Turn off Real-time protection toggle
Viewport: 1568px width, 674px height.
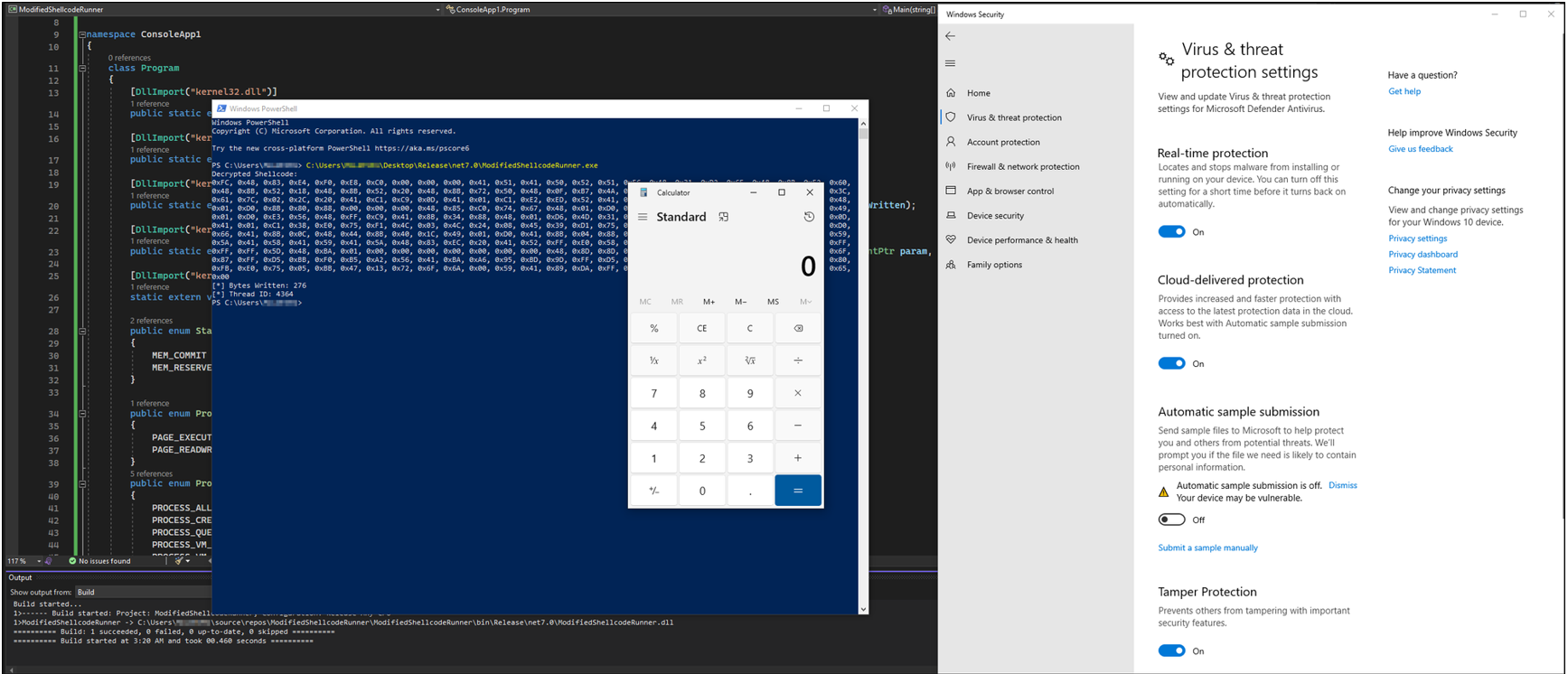tap(1172, 231)
